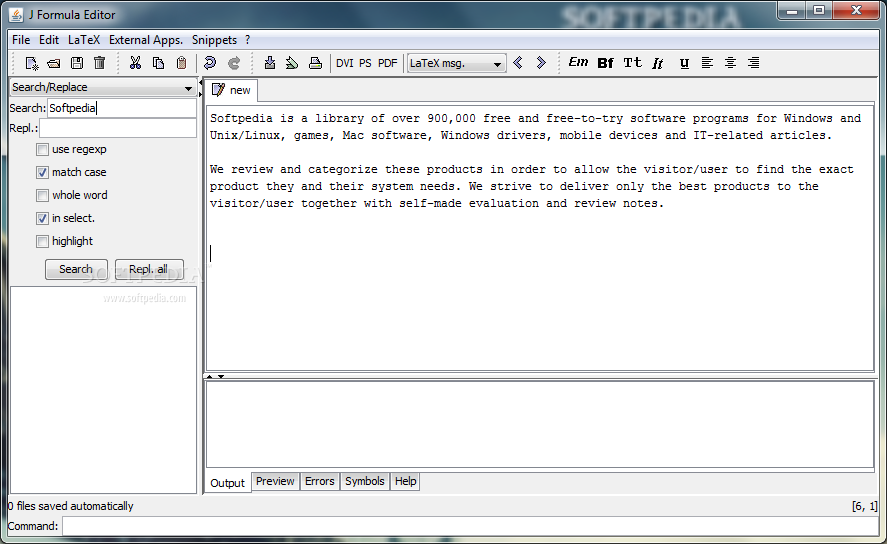Generate DVI output
The image size is (887, 544).
click(x=345, y=63)
